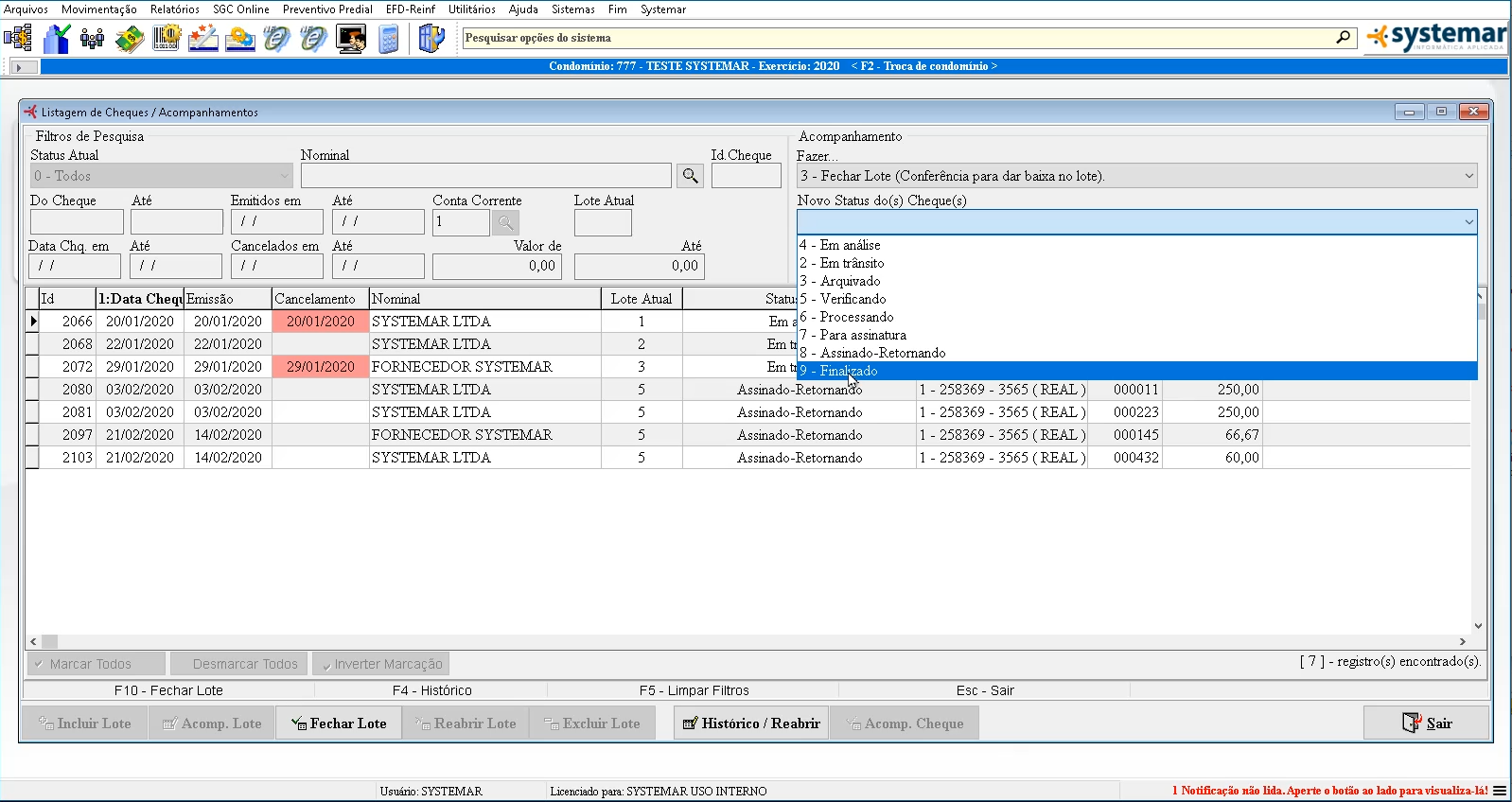Click the Fechar Lote button
1512x802 pixels.
click(339, 724)
